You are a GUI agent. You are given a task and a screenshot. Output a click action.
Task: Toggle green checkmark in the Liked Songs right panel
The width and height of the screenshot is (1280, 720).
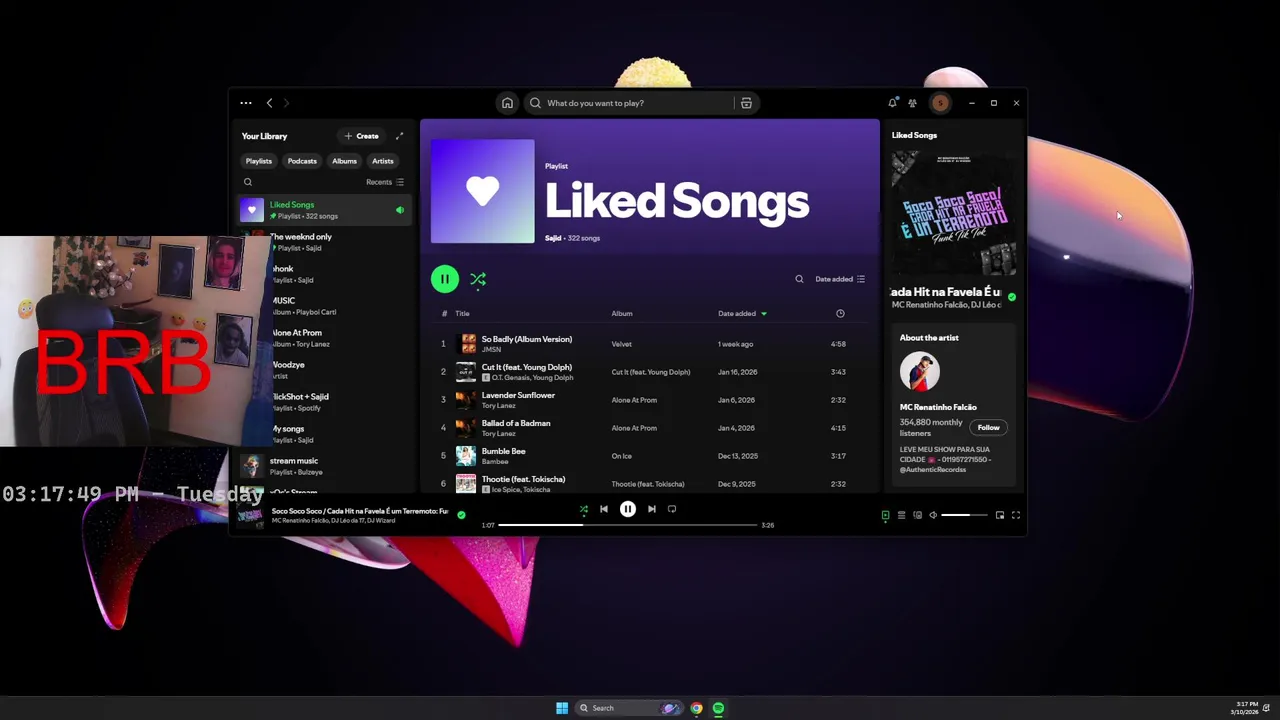pos(1012,297)
